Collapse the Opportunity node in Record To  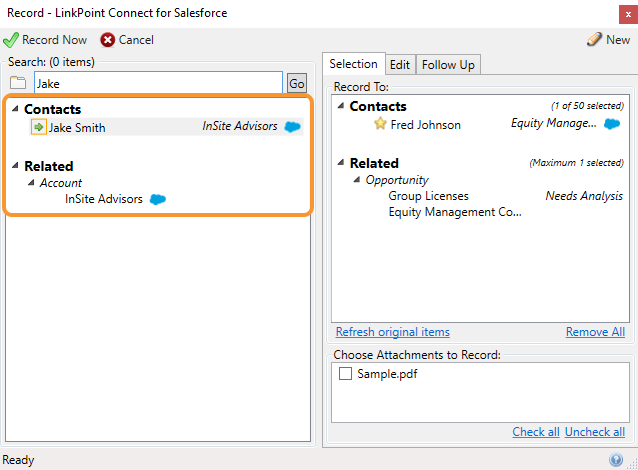pos(356,179)
